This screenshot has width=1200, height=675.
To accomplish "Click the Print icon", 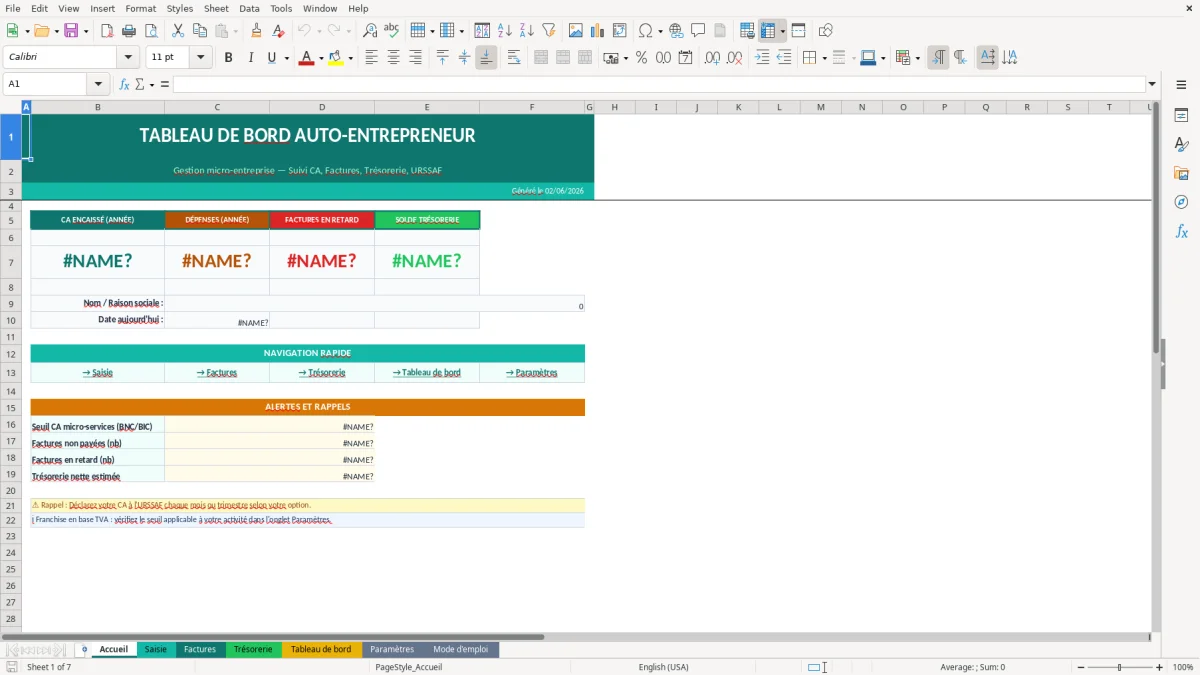I will [x=128, y=31].
